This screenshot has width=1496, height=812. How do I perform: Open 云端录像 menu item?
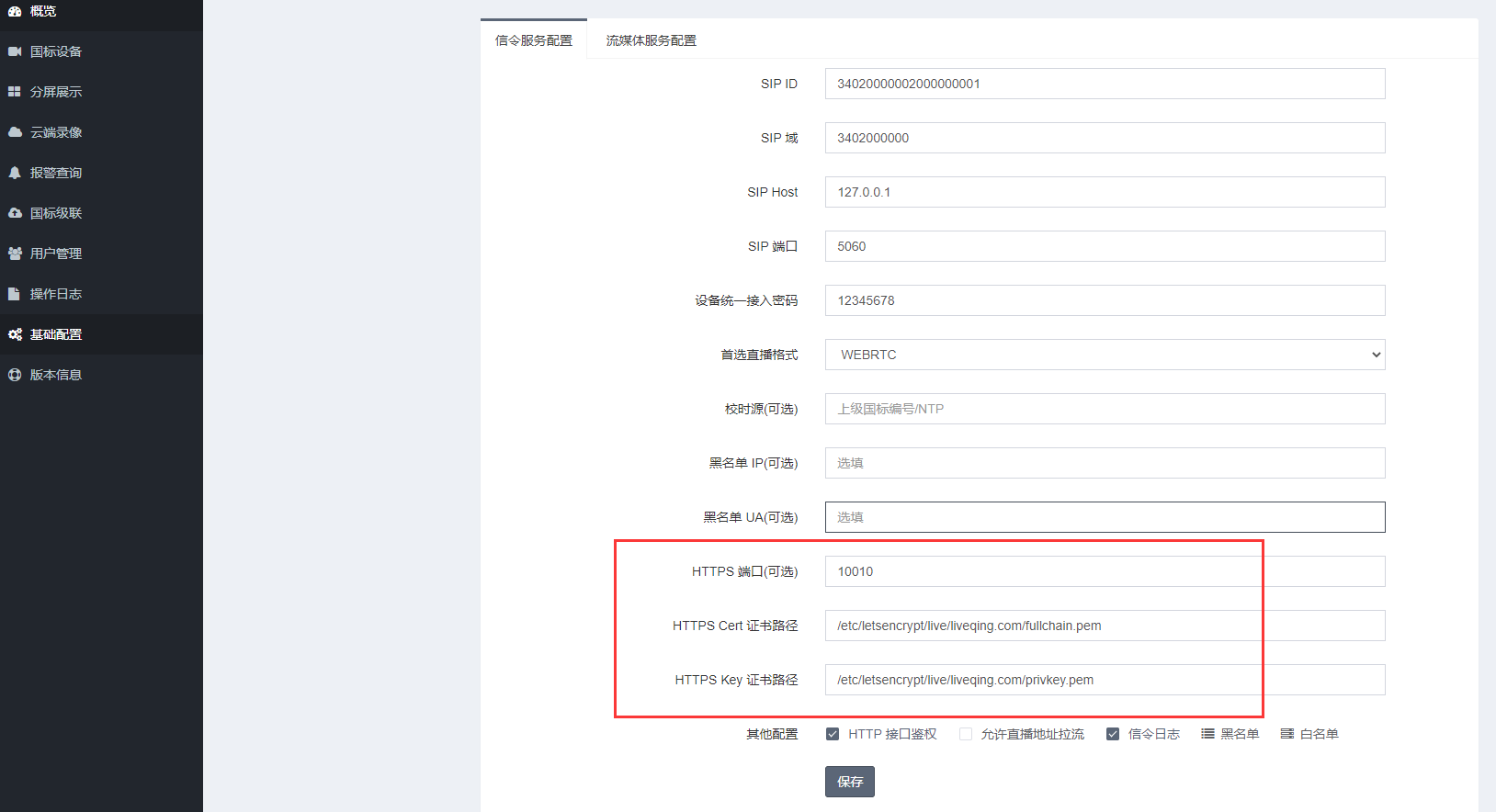click(101, 132)
